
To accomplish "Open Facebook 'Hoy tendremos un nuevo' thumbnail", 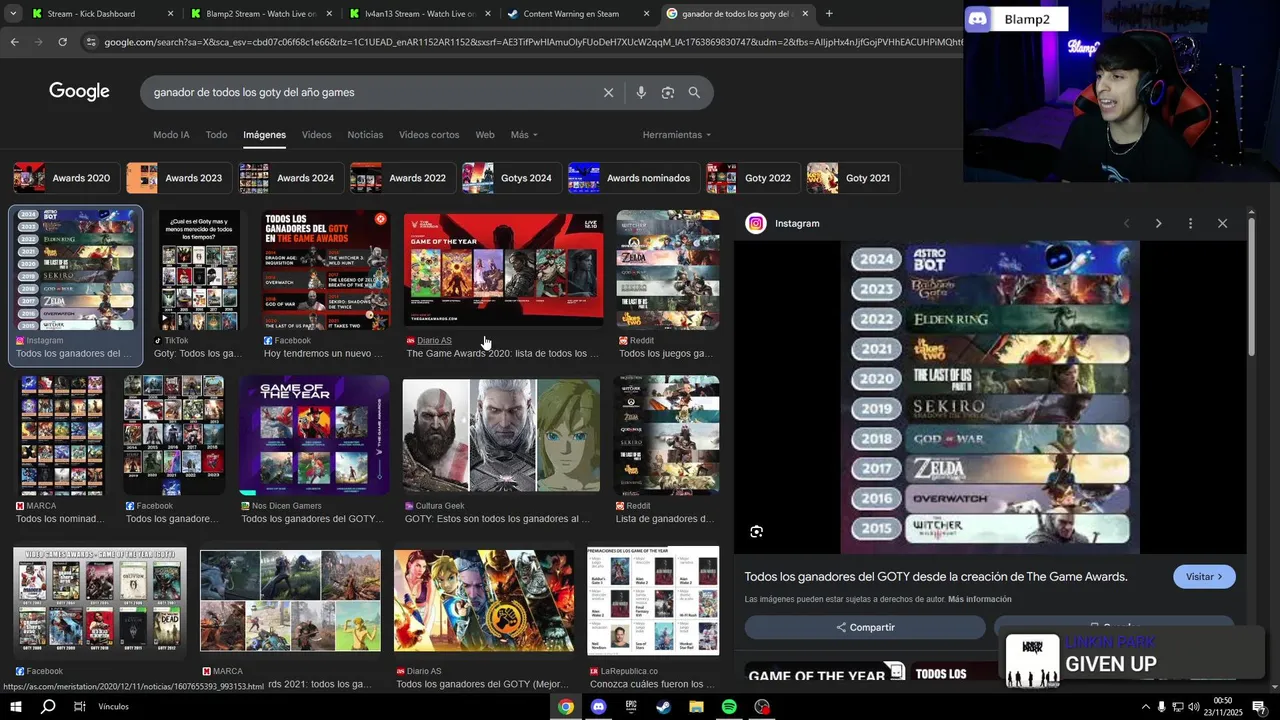I will click(326, 270).
